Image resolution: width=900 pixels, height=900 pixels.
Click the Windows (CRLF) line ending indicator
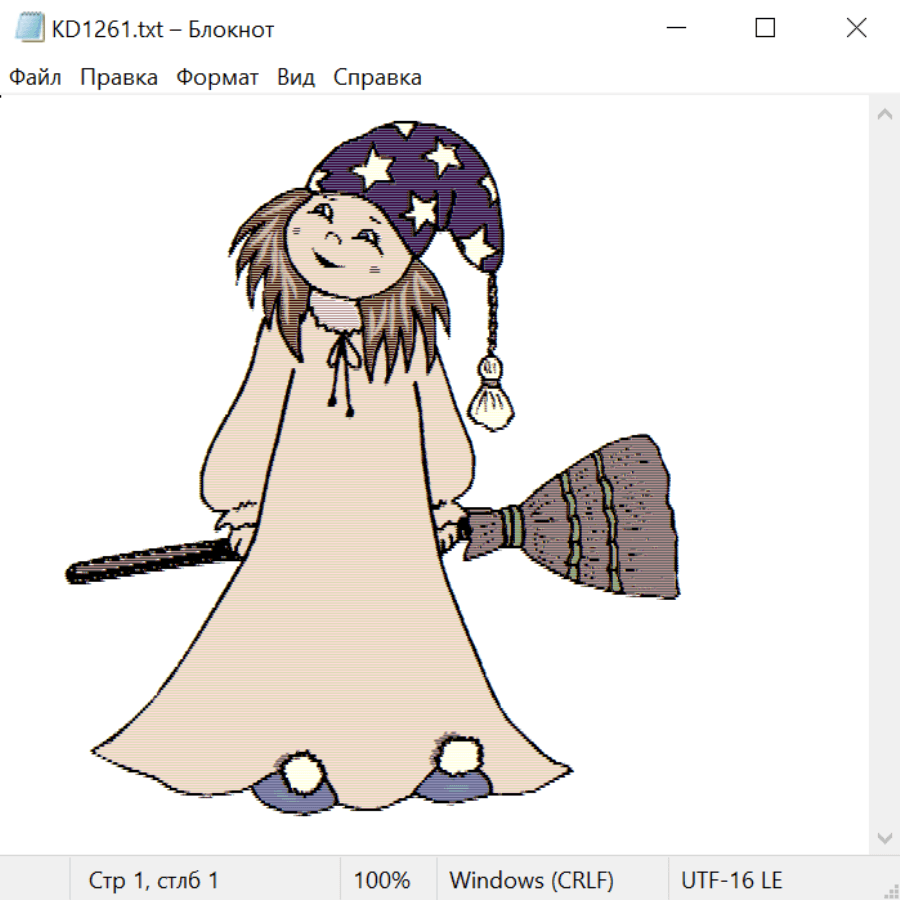(x=531, y=880)
